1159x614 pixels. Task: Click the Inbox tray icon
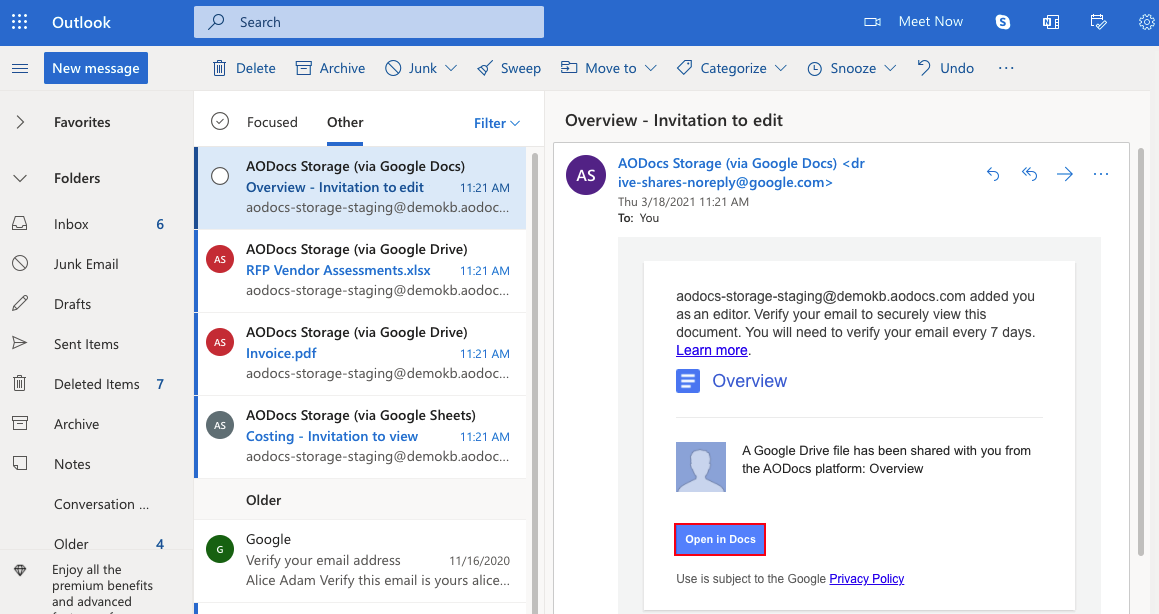click(20, 223)
